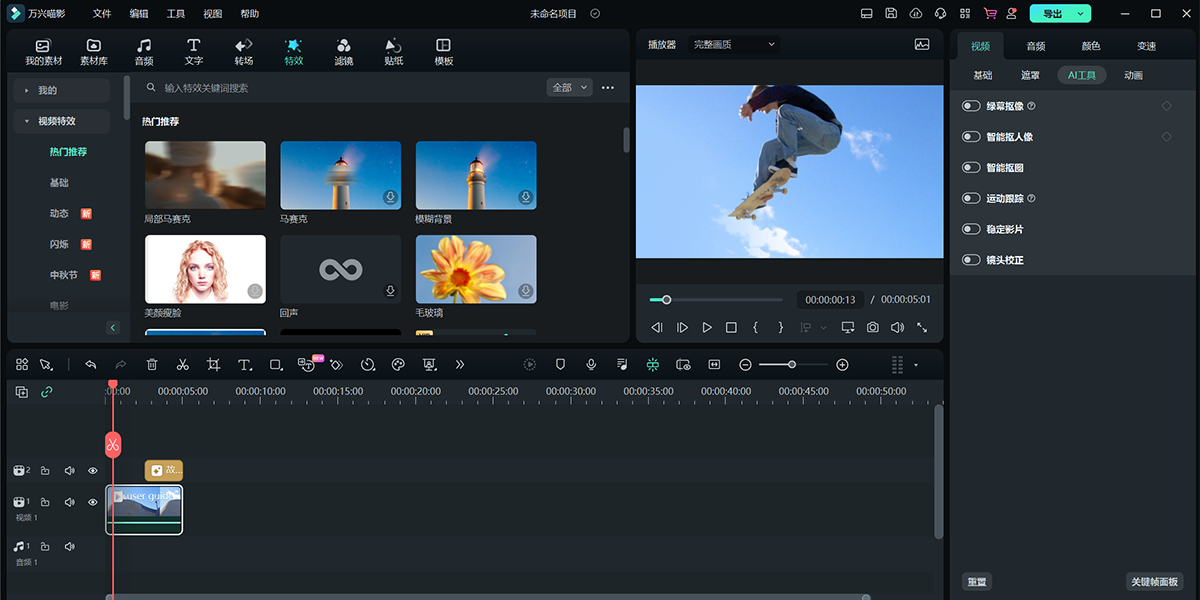The image size is (1200, 600).
Task: Click the crop tool icon
Action: coord(213,365)
